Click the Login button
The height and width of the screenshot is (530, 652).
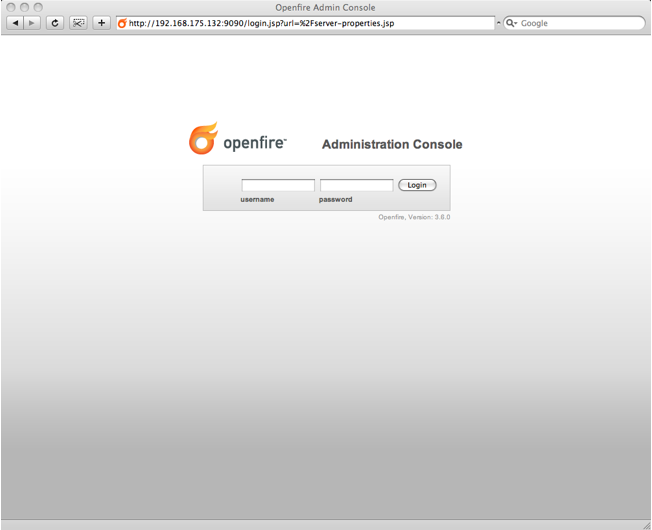click(417, 185)
